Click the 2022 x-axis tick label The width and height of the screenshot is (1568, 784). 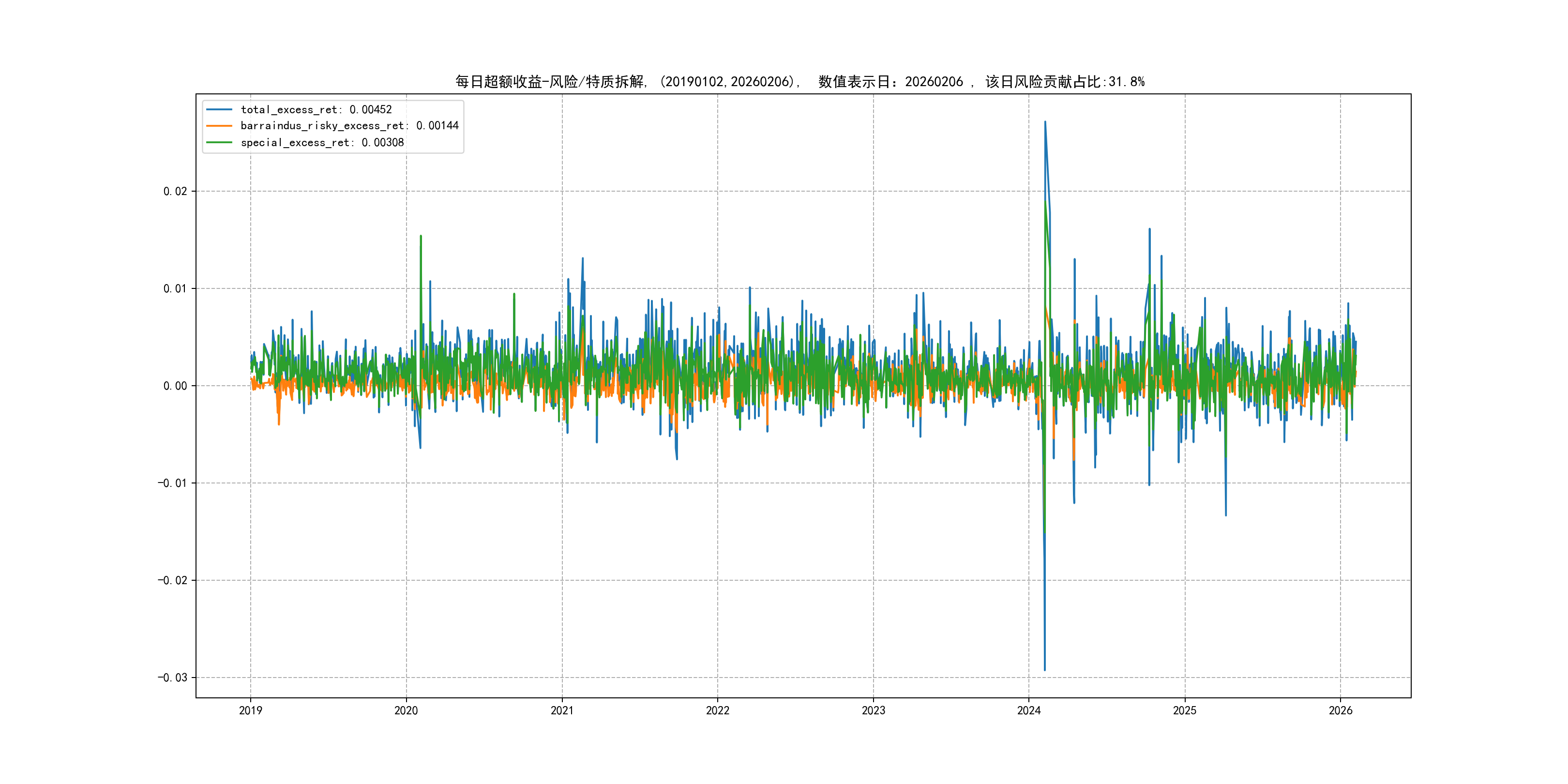pos(718,710)
